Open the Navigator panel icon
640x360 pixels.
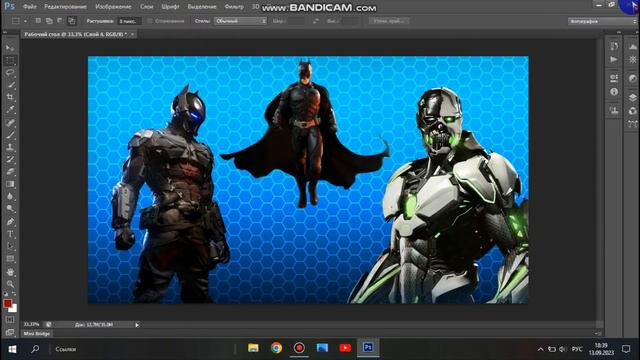(633, 60)
